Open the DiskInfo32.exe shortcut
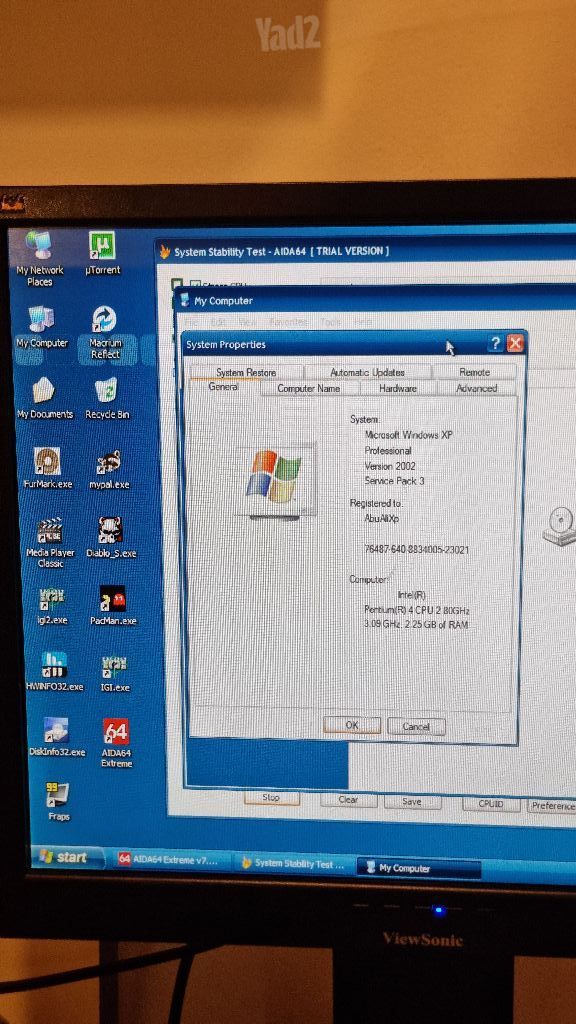This screenshot has height=1024, width=576. (57, 737)
